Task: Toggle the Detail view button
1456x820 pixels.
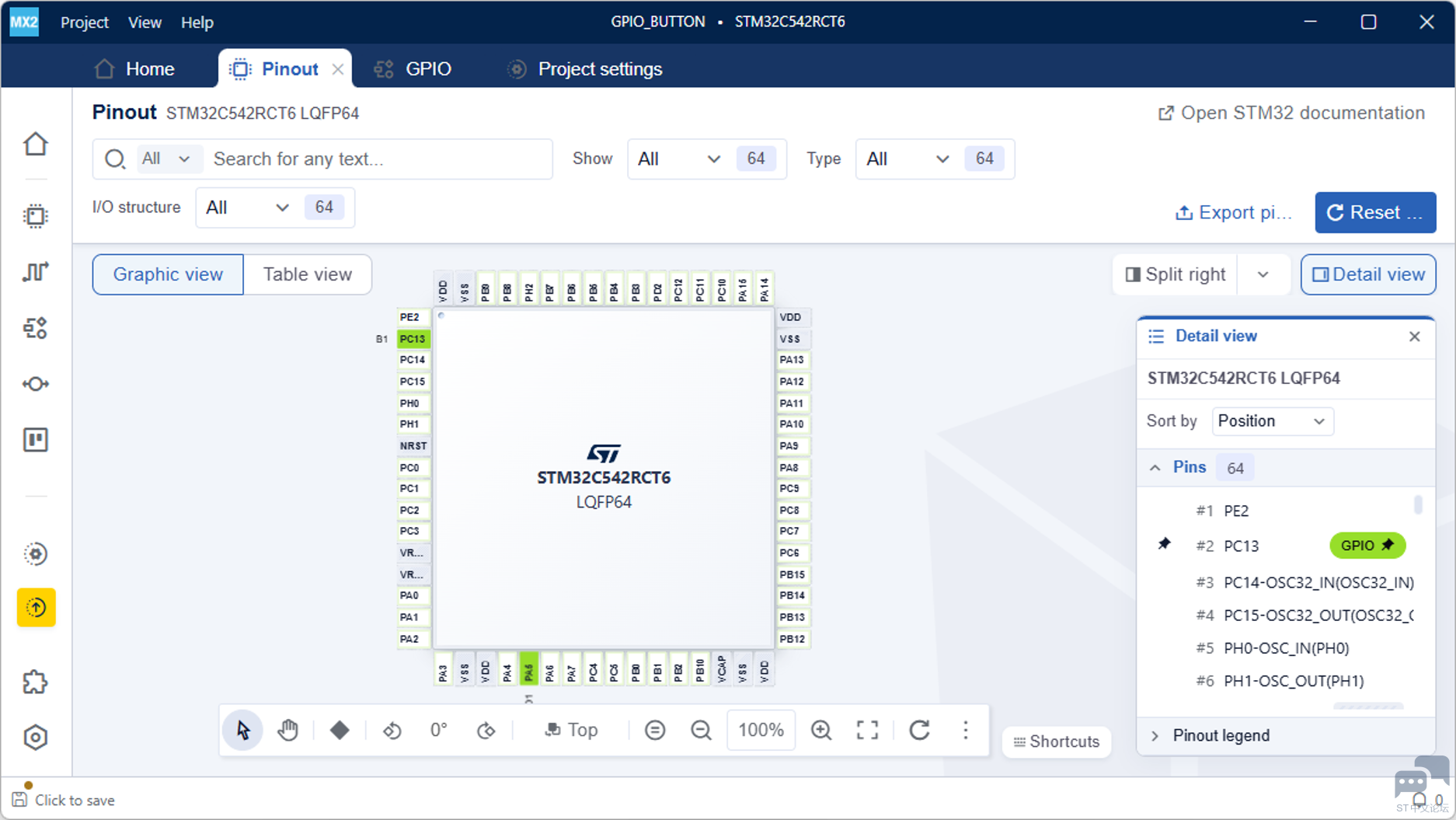Action: coord(1368,274)
